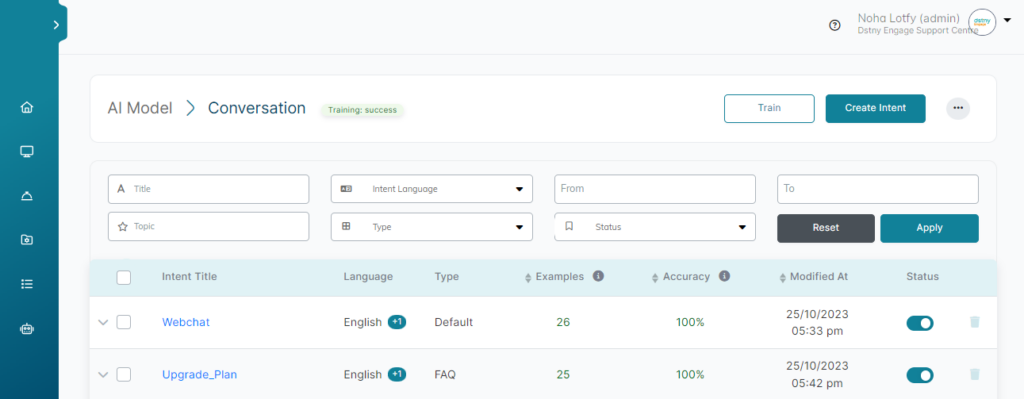
Task: Focus the Topic filter field
Action: [208, 227]
